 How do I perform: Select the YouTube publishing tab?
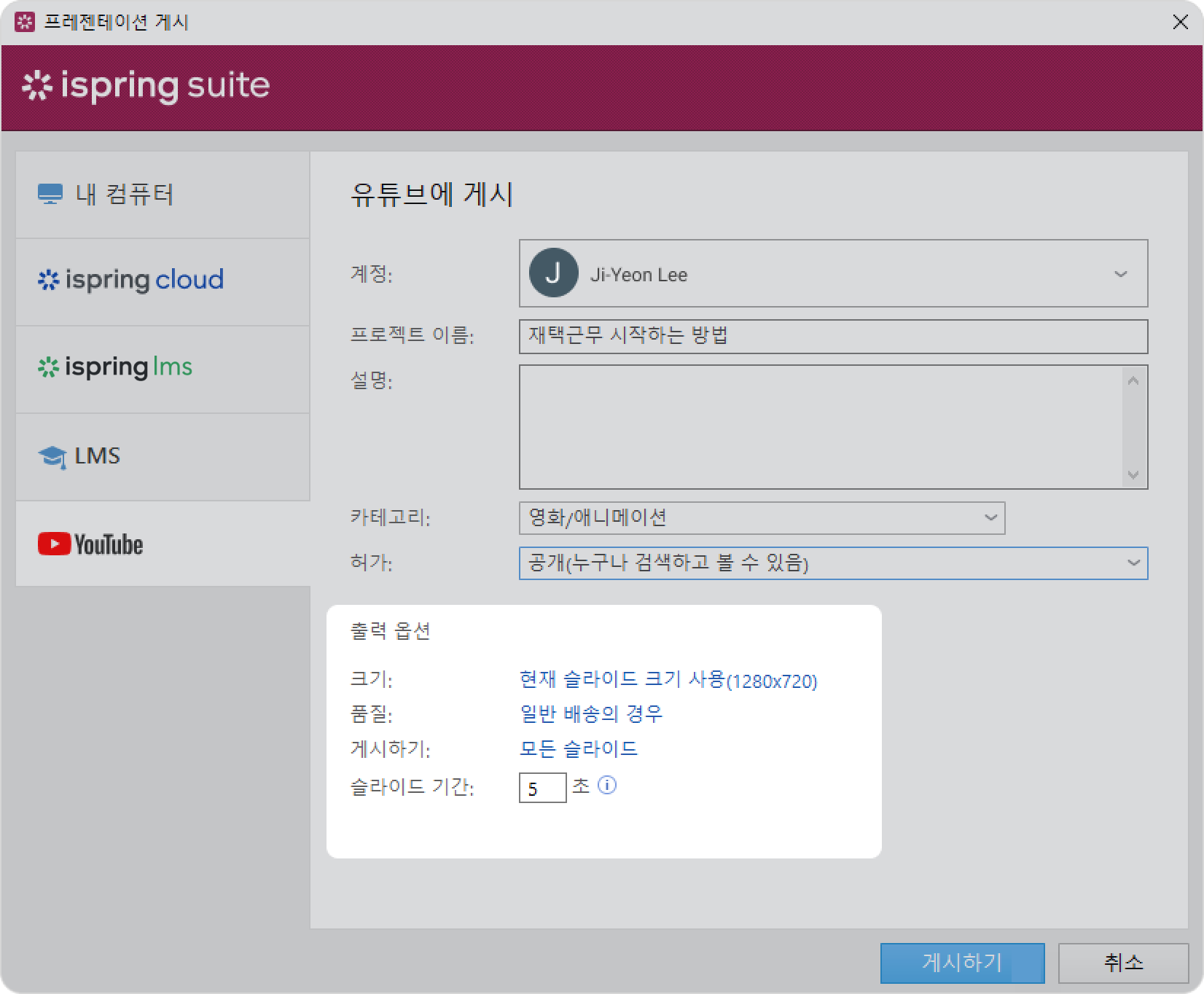pyautogui.click(x=163, y=544)
